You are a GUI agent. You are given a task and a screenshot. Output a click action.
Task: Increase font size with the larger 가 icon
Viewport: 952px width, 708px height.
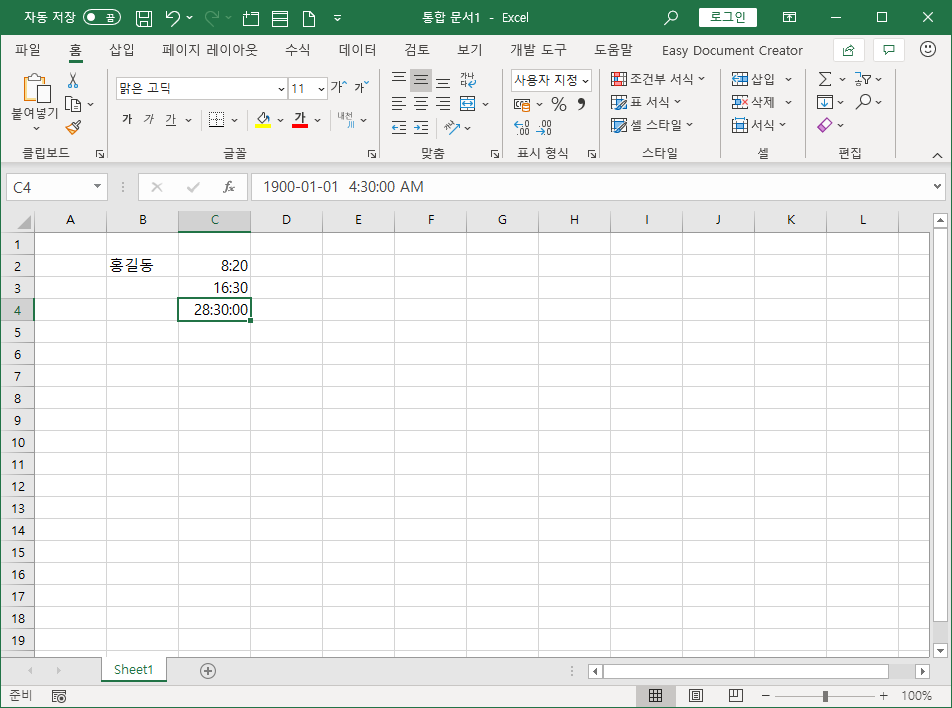(338, 87)
